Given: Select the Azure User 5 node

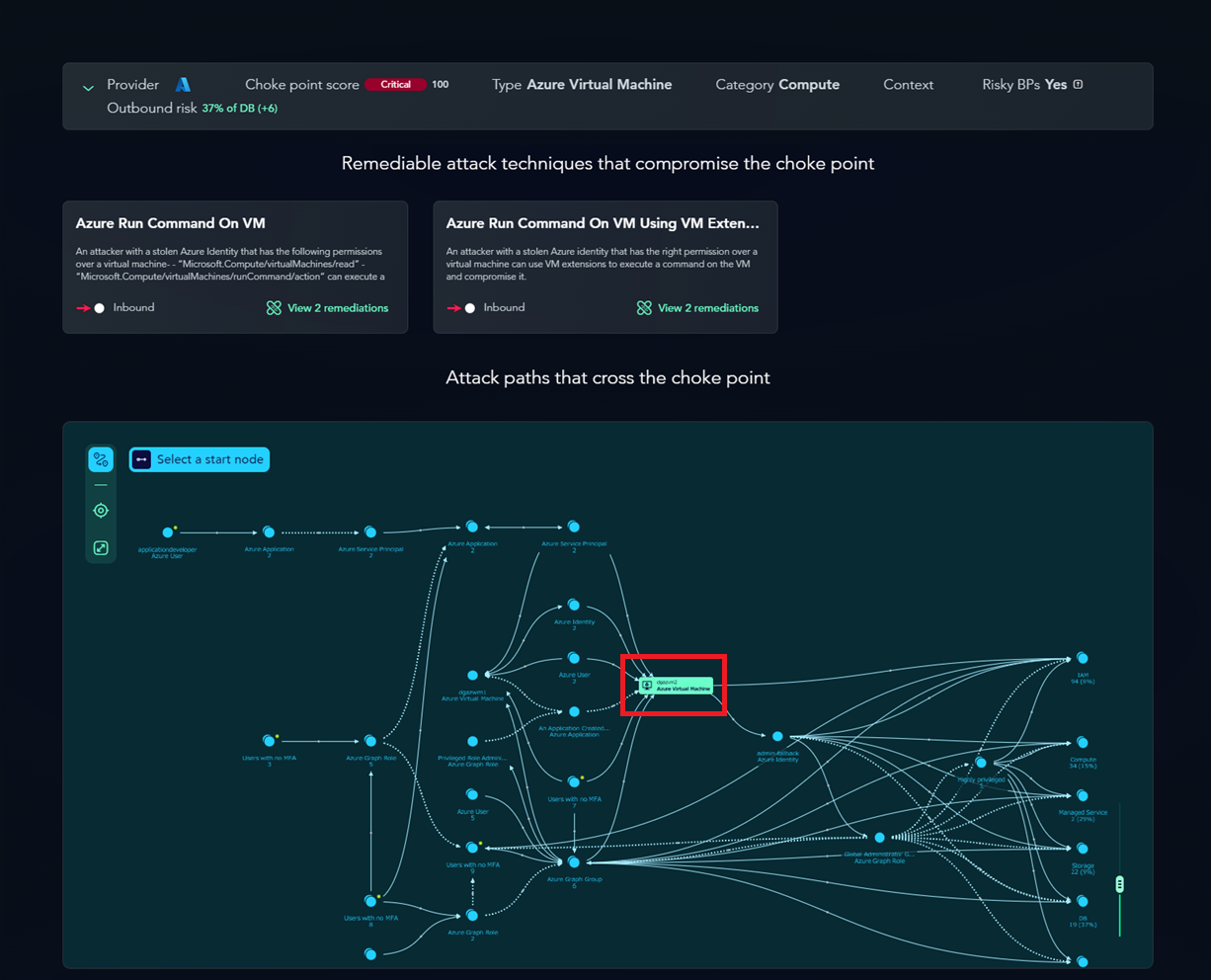Looking at the screenshot, I should coord(472,794).
